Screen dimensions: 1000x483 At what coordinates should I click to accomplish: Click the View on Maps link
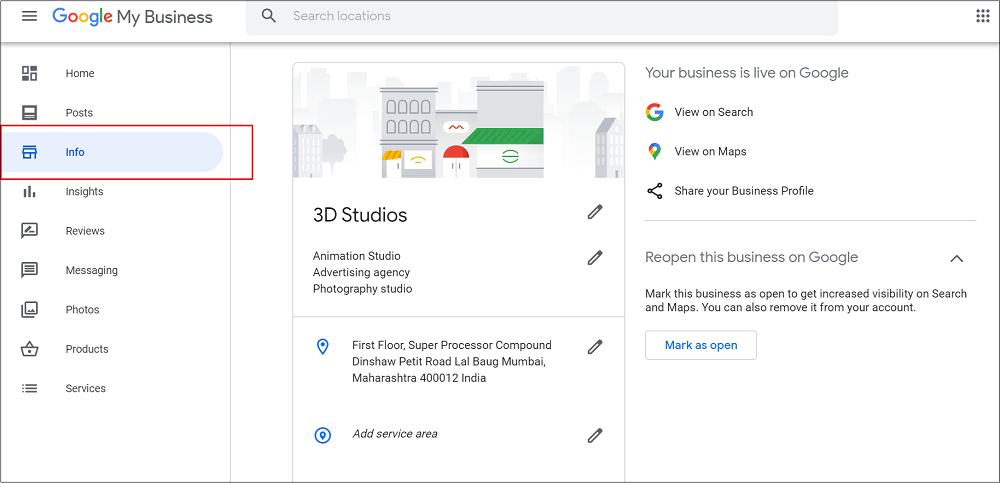(710, 152)
